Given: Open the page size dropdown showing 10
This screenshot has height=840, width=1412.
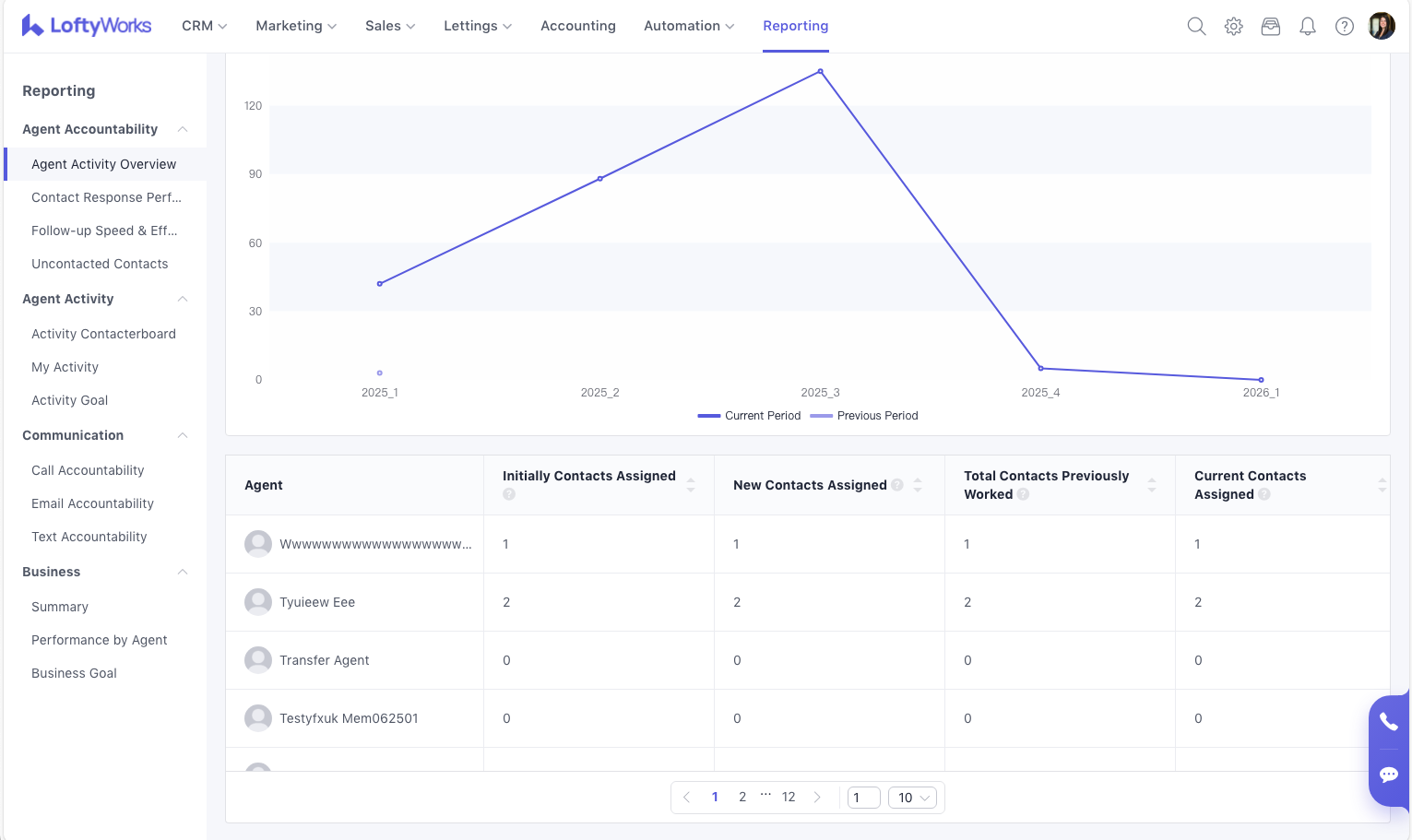Looking at the screenshot, I should pos(912,798).
